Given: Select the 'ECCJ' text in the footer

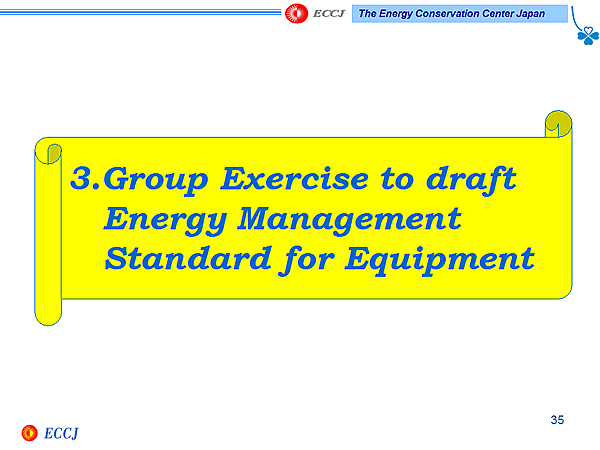Looking at the screenshot, I should click(x=61, y=433).
